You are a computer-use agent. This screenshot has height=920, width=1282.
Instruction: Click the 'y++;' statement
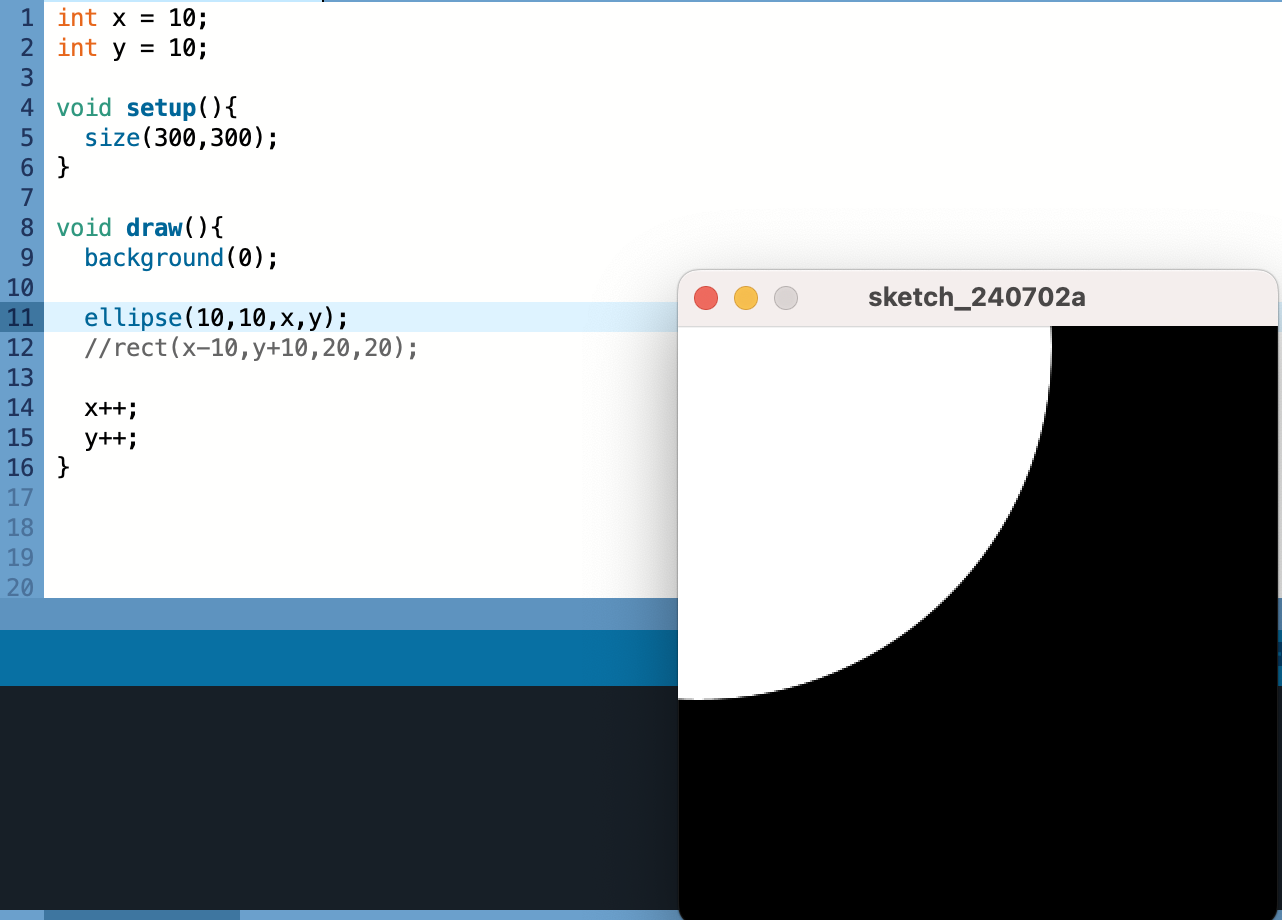click(112, 438)
